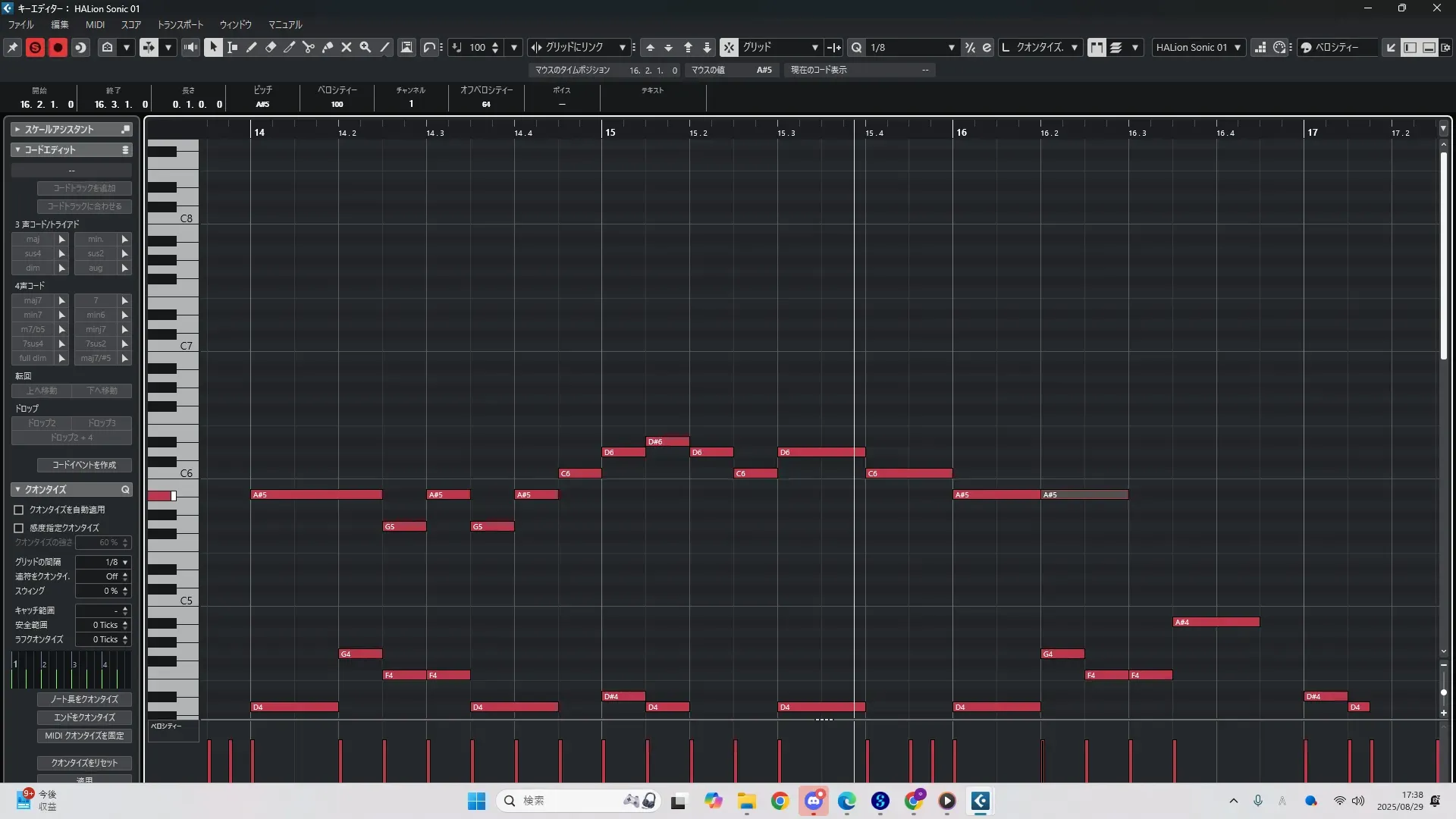
Task: Open the トランスポート menu
Action: pos(180,24)
